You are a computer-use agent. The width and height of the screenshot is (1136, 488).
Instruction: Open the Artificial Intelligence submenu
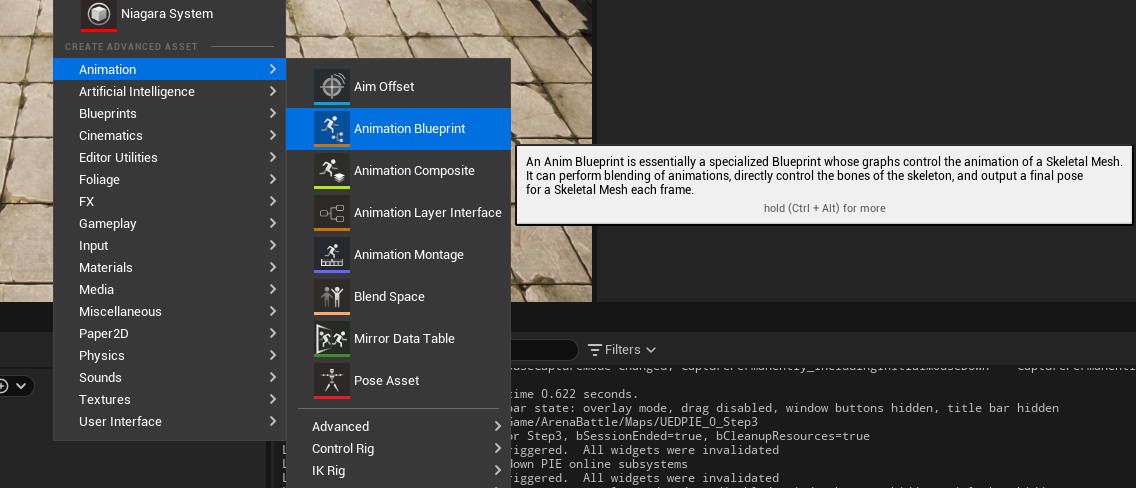(170, 91)
